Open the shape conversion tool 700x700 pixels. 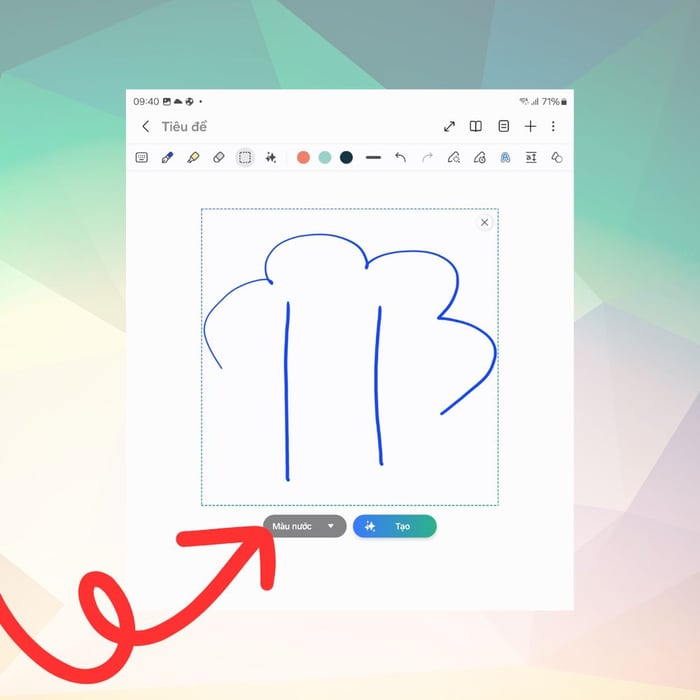[x=557, y=157]
